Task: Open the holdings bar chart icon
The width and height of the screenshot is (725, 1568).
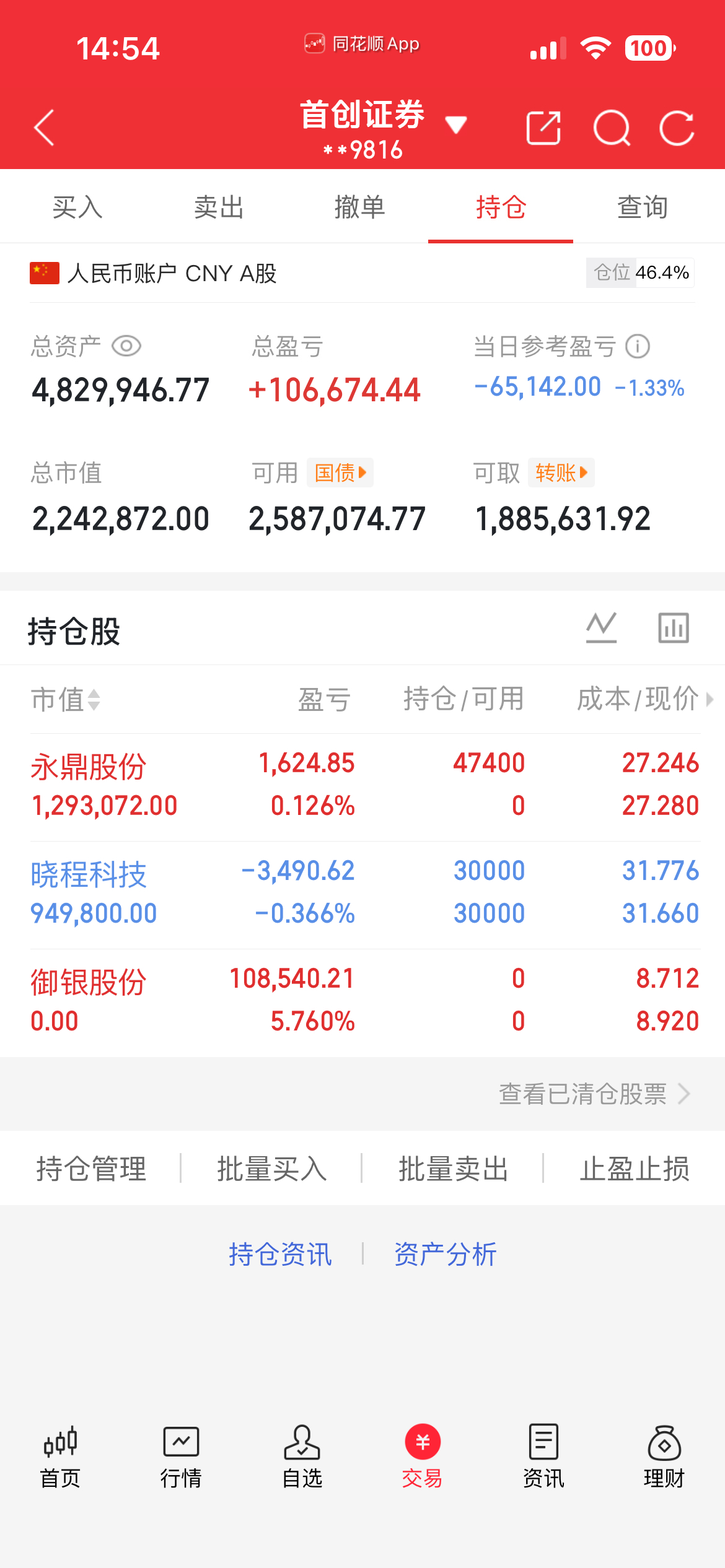Action: (674, 628)
